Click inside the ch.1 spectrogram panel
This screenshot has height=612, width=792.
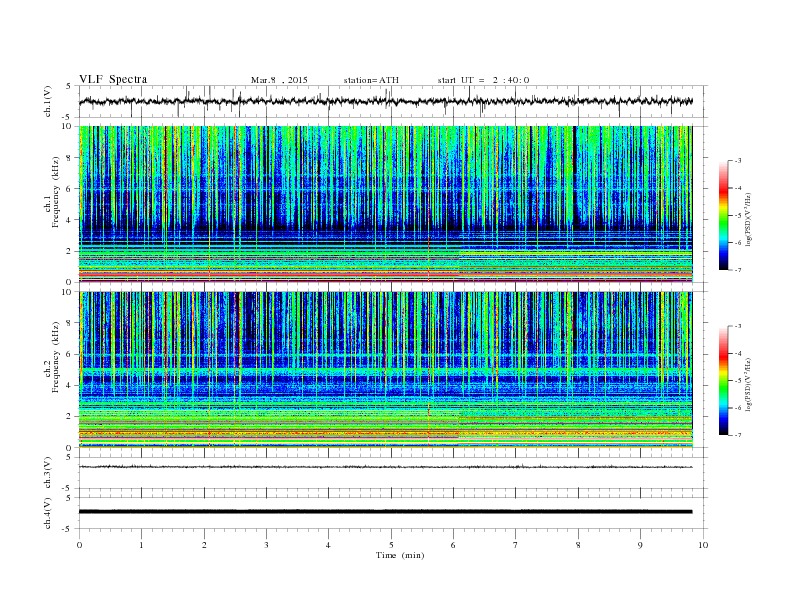[386, 204]
